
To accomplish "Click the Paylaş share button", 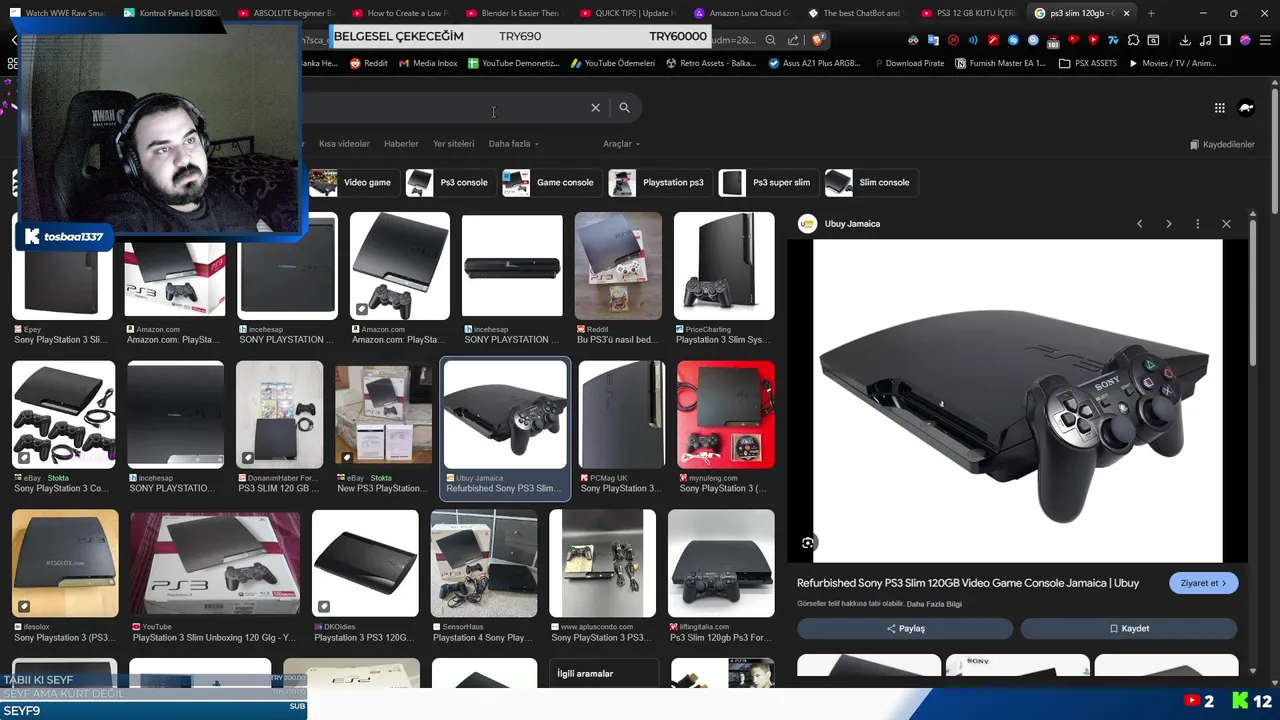I will pyautogui.click(x=905, y=629).
